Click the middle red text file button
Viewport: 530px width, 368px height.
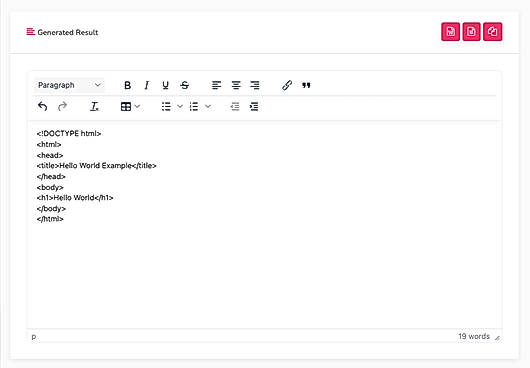[471, 32]
